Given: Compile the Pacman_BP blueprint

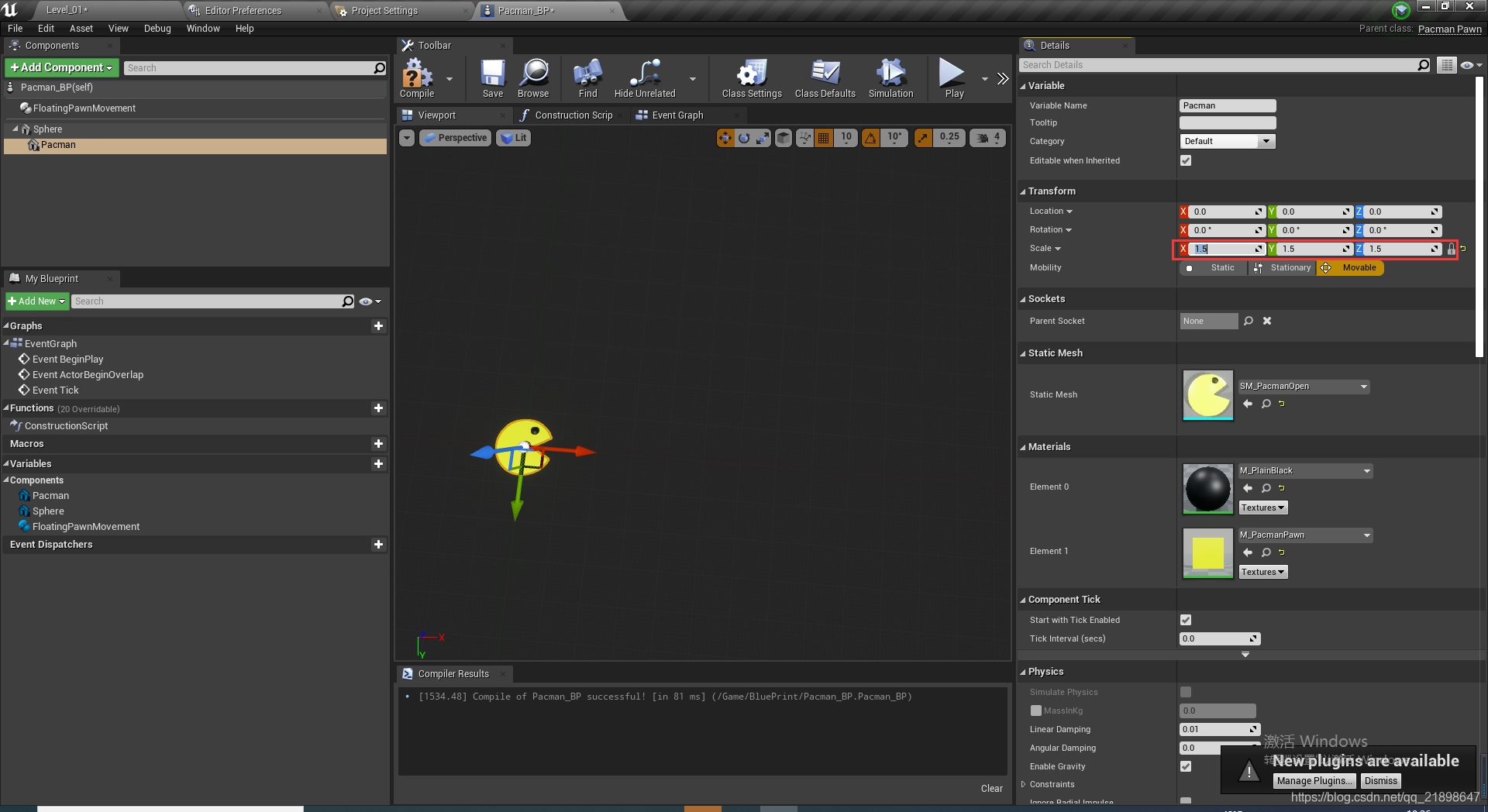Looking at the screenshot, I should (417, 79).
